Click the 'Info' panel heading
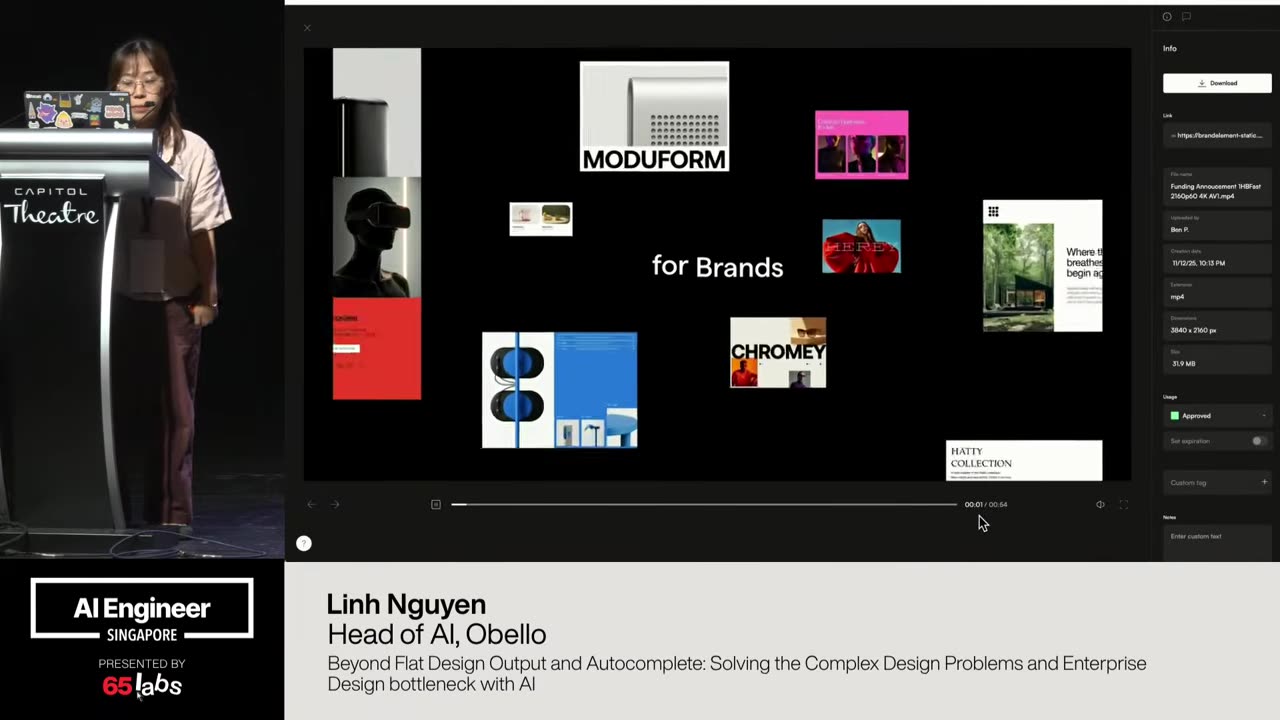Screen dimensions: 1280x720 1169,48
